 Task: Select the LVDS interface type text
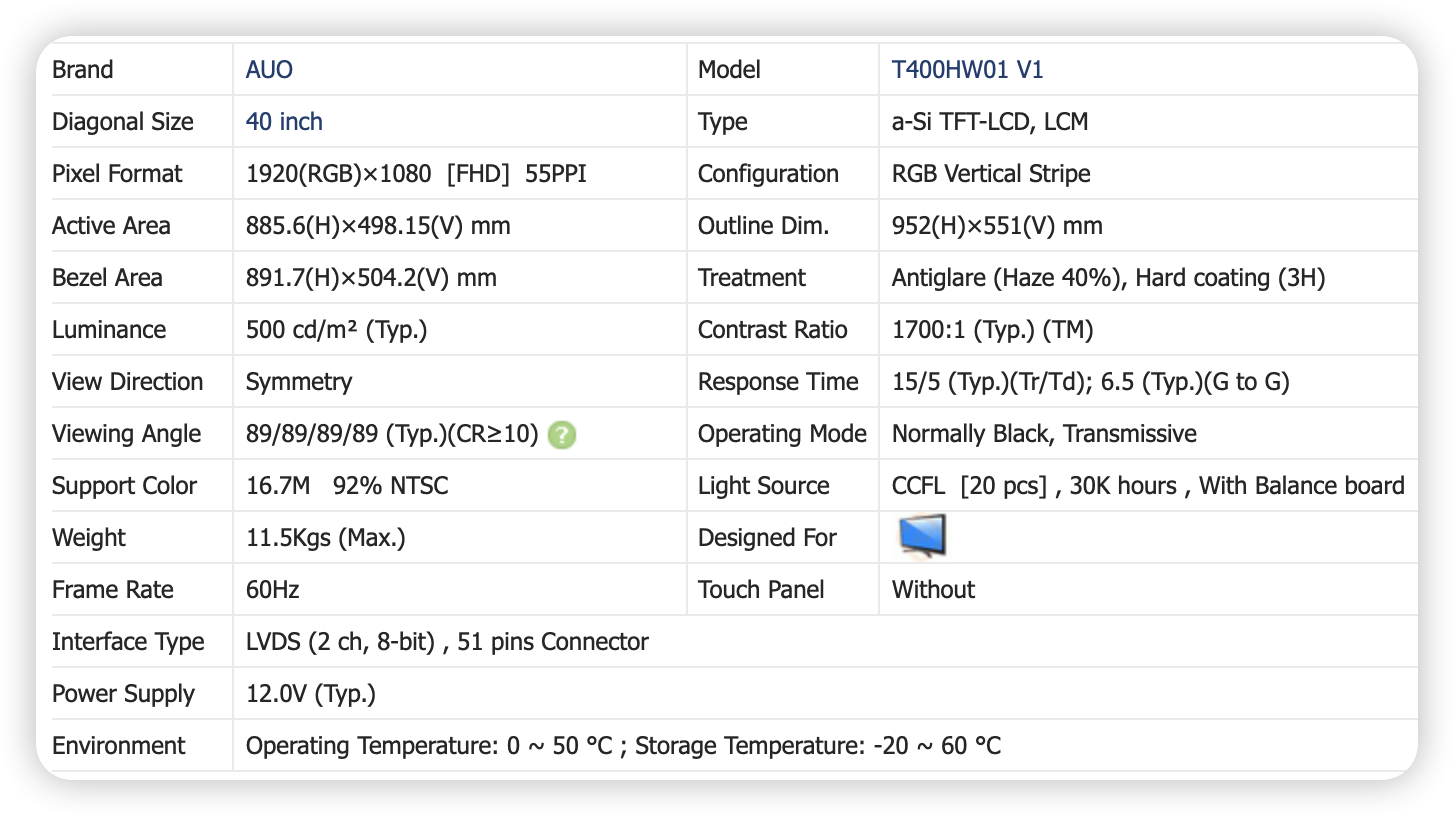[x=447, y=642]
